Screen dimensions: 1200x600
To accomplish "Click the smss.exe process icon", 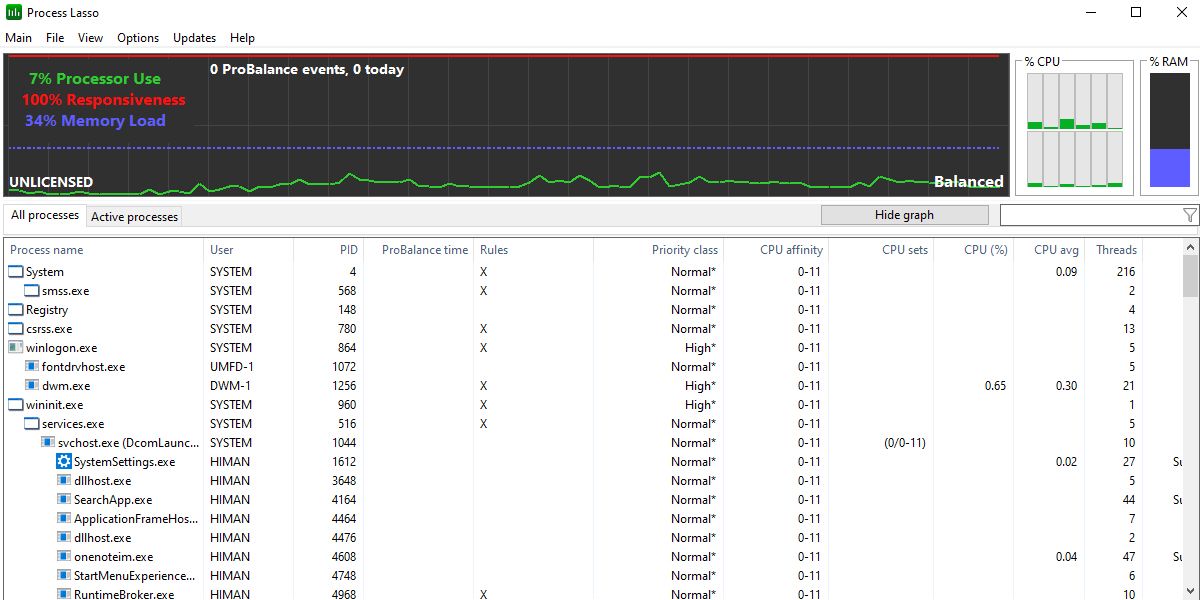I will click(x=32, y=291).
